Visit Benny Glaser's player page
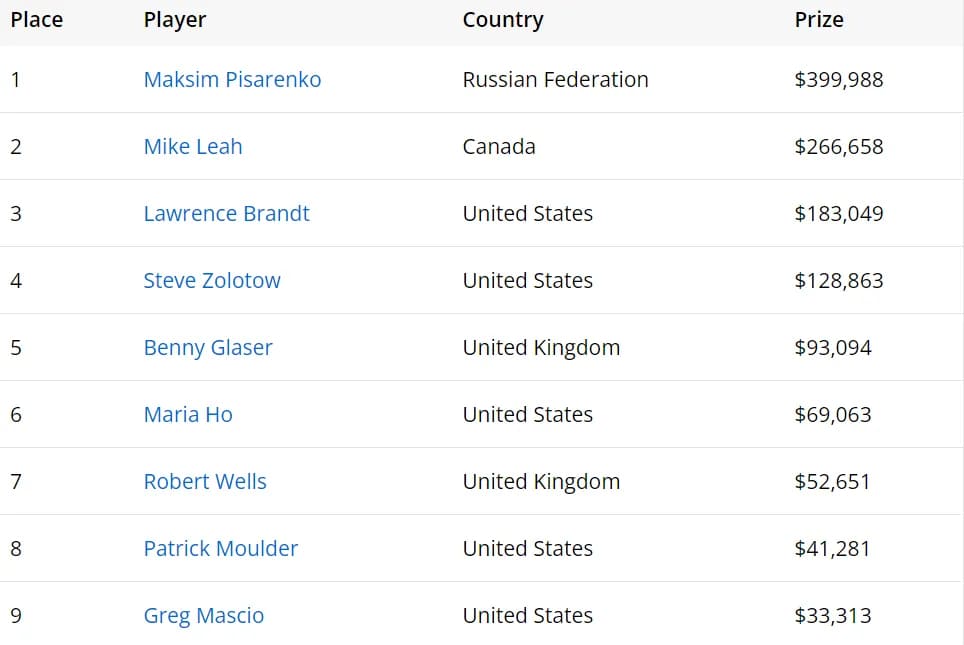The image size is (964, 645). 208,348
